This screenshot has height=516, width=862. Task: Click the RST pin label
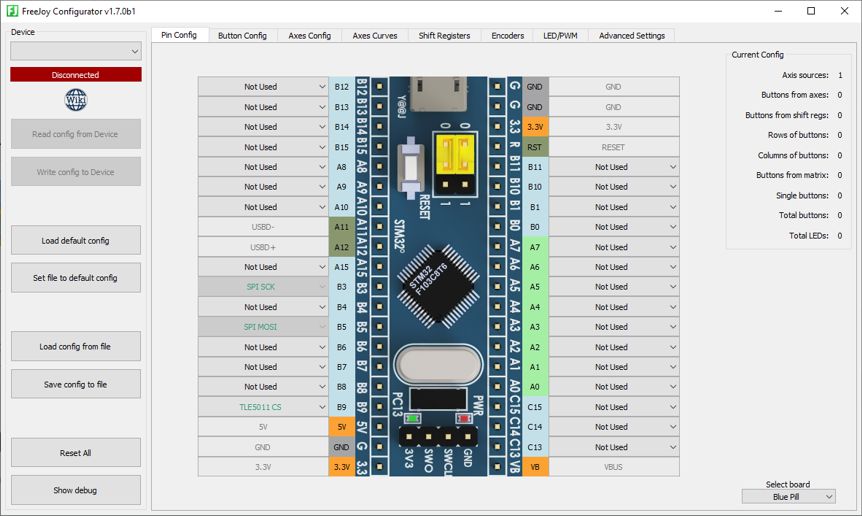[535, 147]
